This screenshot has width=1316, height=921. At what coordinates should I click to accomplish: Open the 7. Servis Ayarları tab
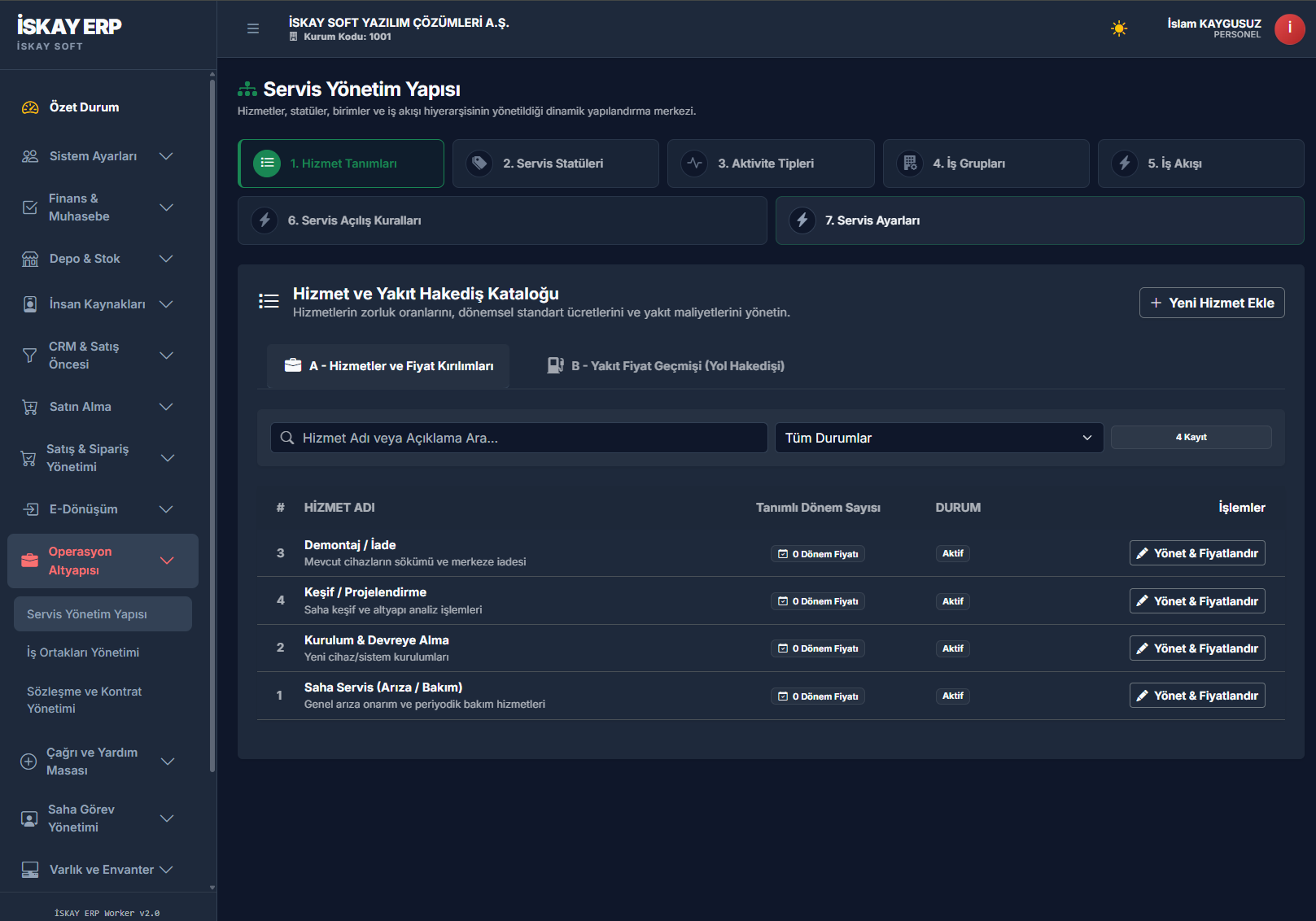(x=1039, y=220)
